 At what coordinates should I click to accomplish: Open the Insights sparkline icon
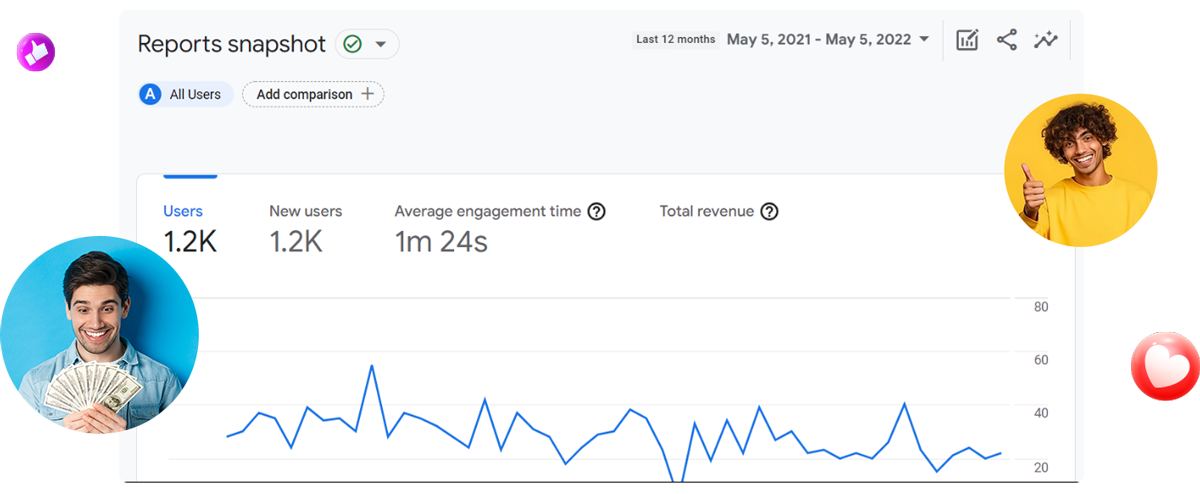1046,40
